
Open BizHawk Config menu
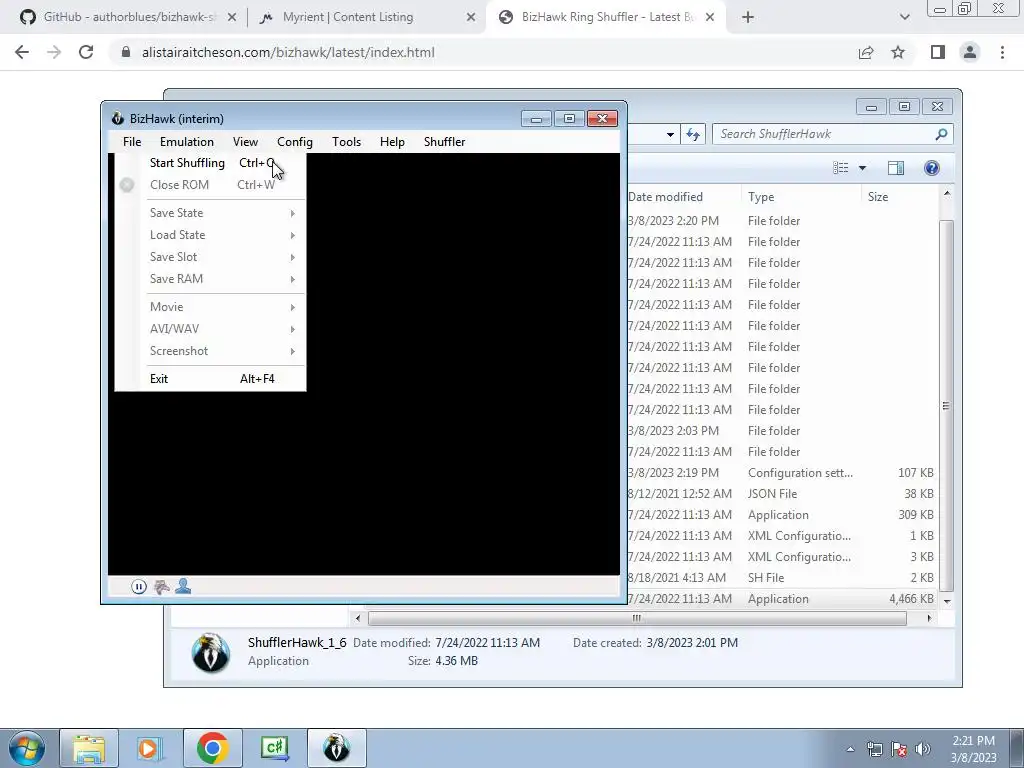295,142
